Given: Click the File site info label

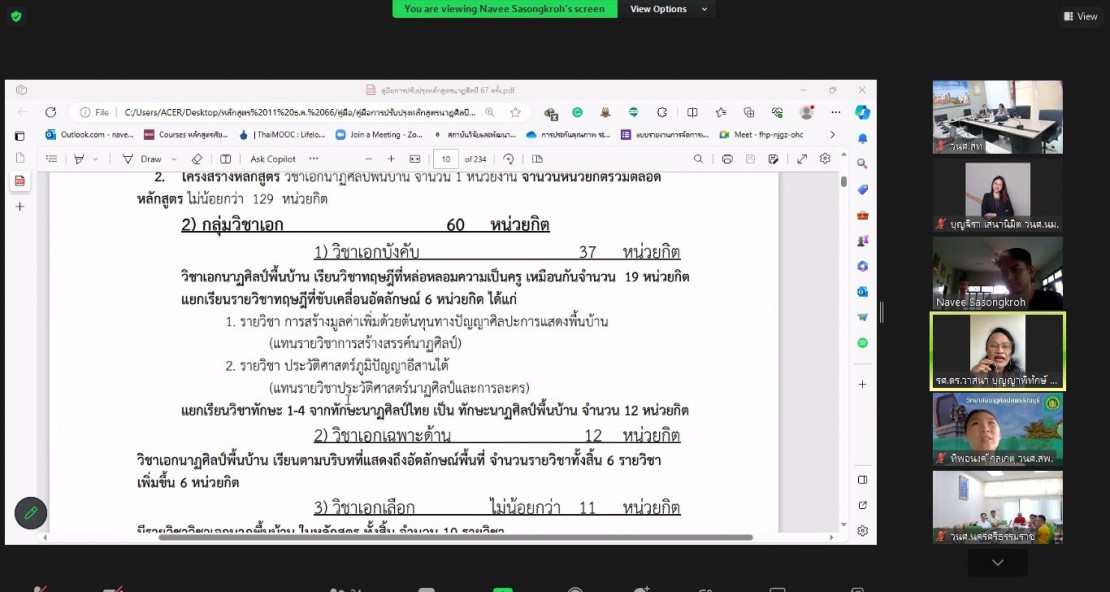Looking at the screenshot, I should pyautogui.click(x=95, y=112).
